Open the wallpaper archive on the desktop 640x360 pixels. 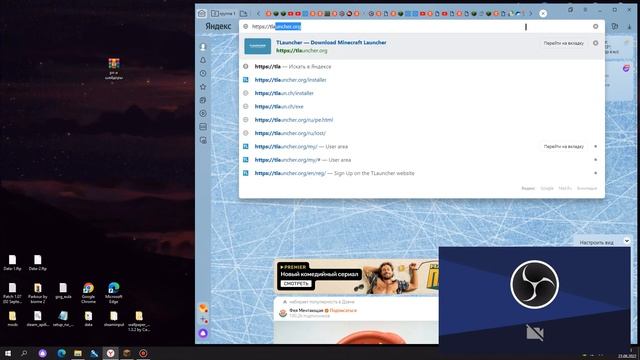(139, 321)
